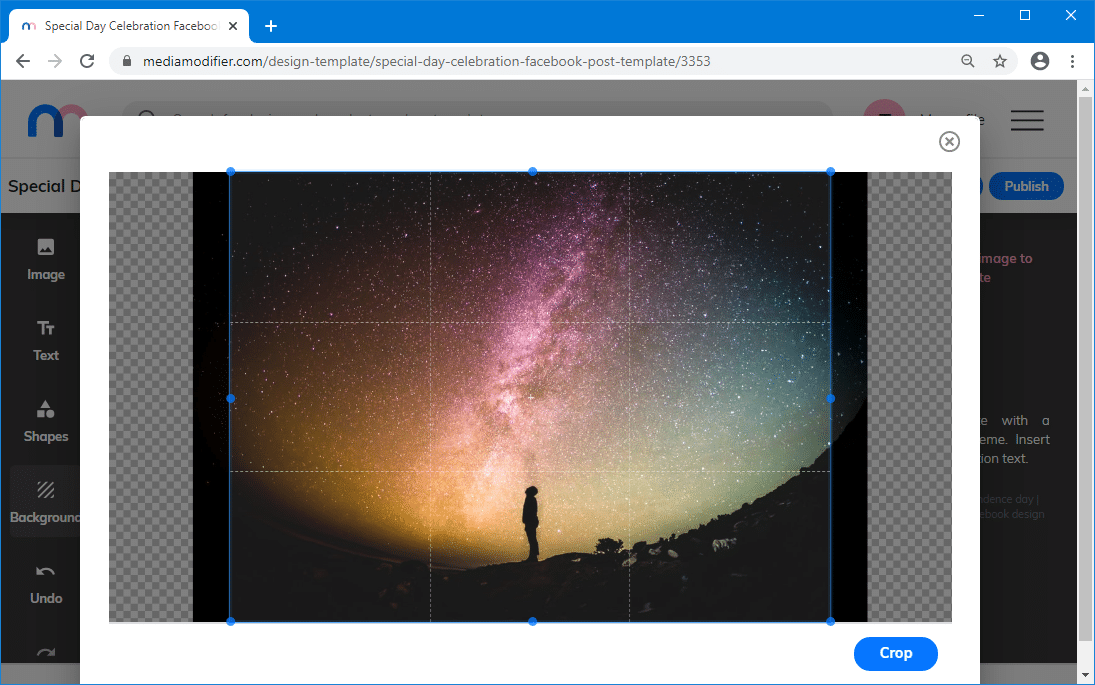Select the right-middle crop handle
This screenshot has width=1095, height=685.
(x=830, y=398)
